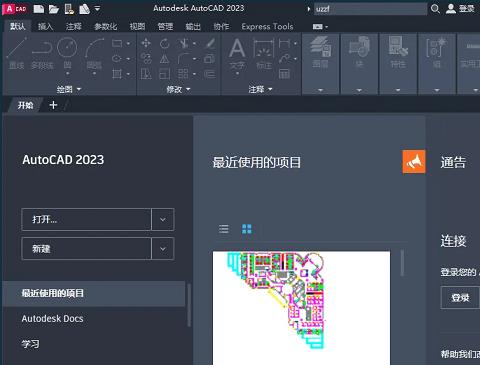Select the 管理 ribbon tab
The image size is (480, 365).
tap(165, 26)
